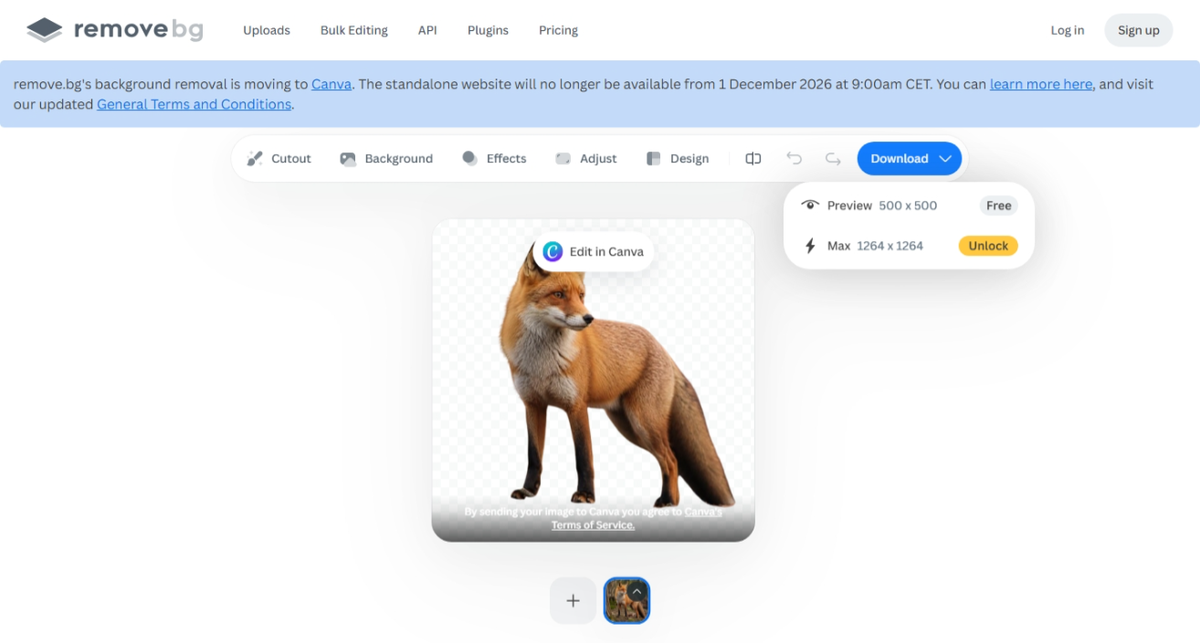Click the Max lightning bolt icon

810,245
